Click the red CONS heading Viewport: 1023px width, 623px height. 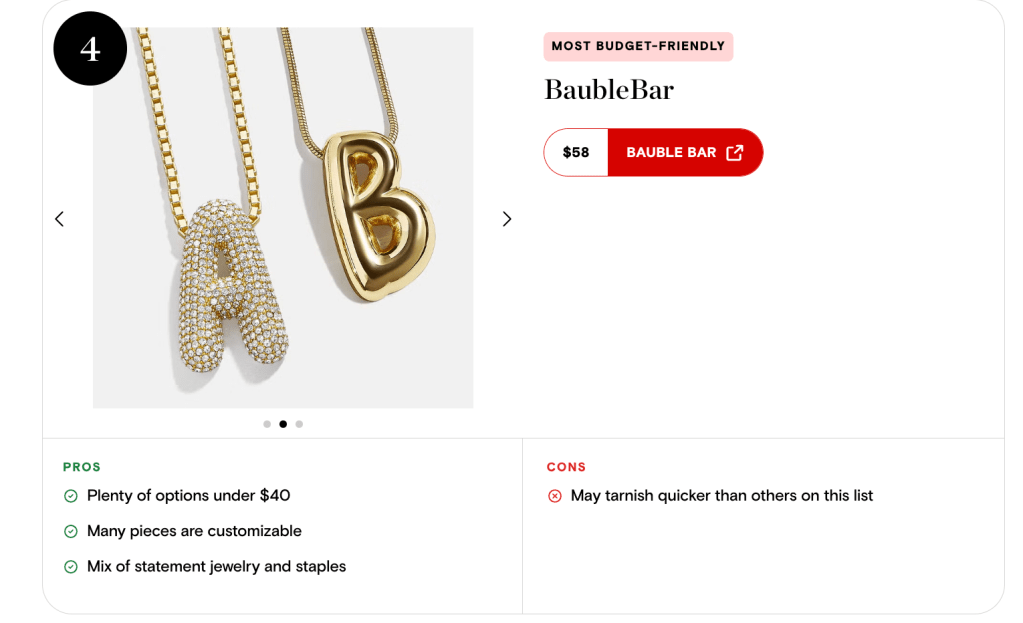[x=566, y=467]
